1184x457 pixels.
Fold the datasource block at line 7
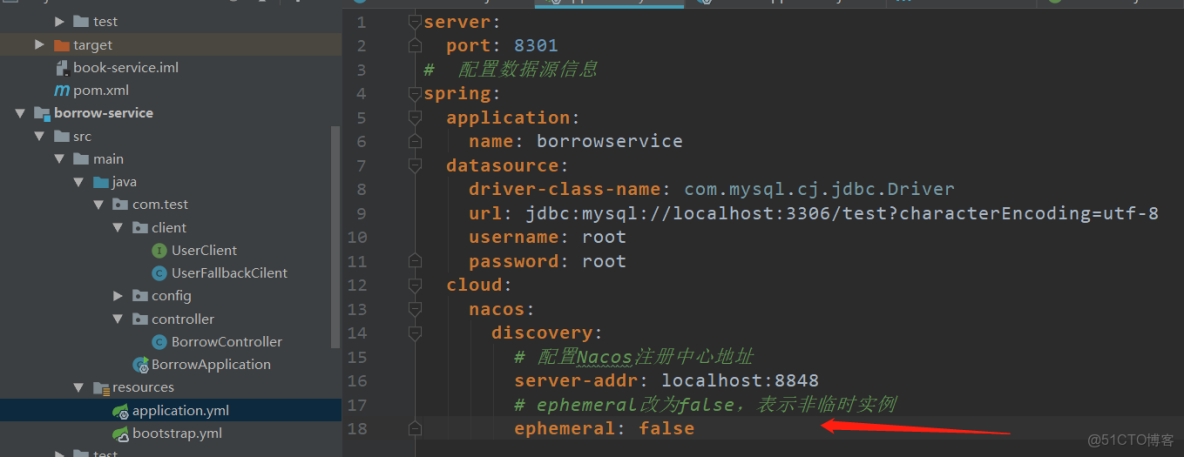415,165
